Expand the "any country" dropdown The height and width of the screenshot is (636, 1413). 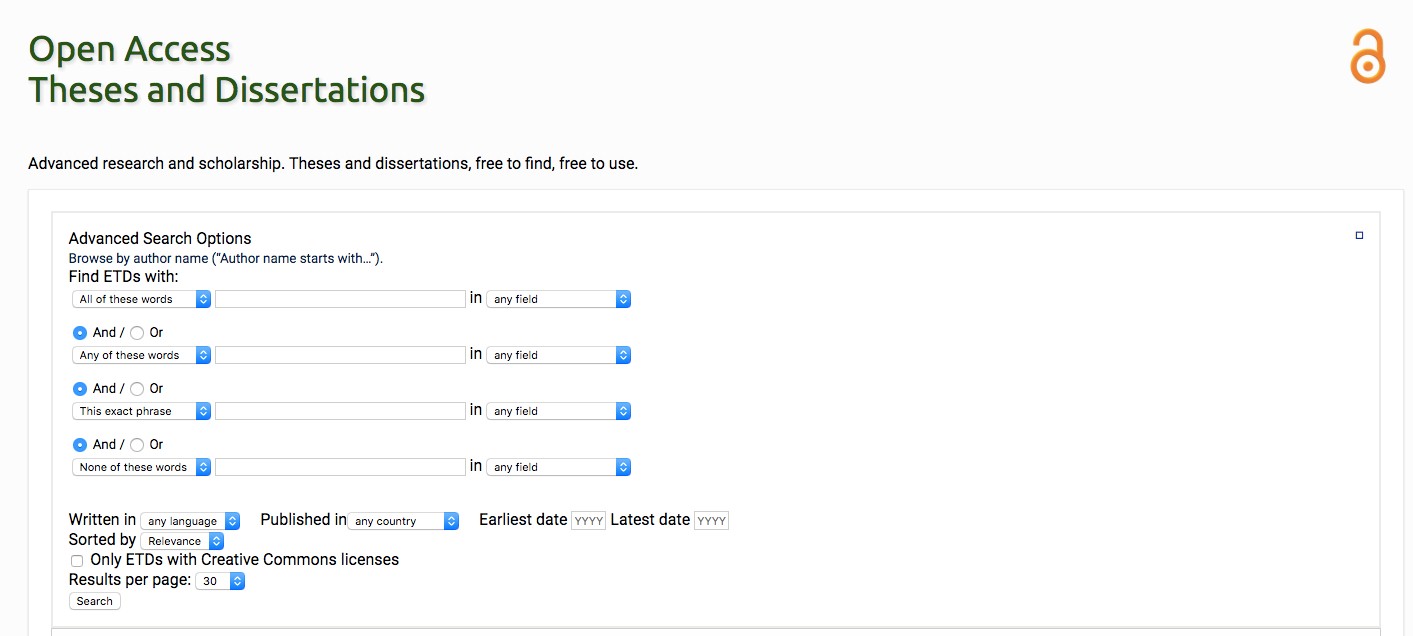tap(403, 521)
